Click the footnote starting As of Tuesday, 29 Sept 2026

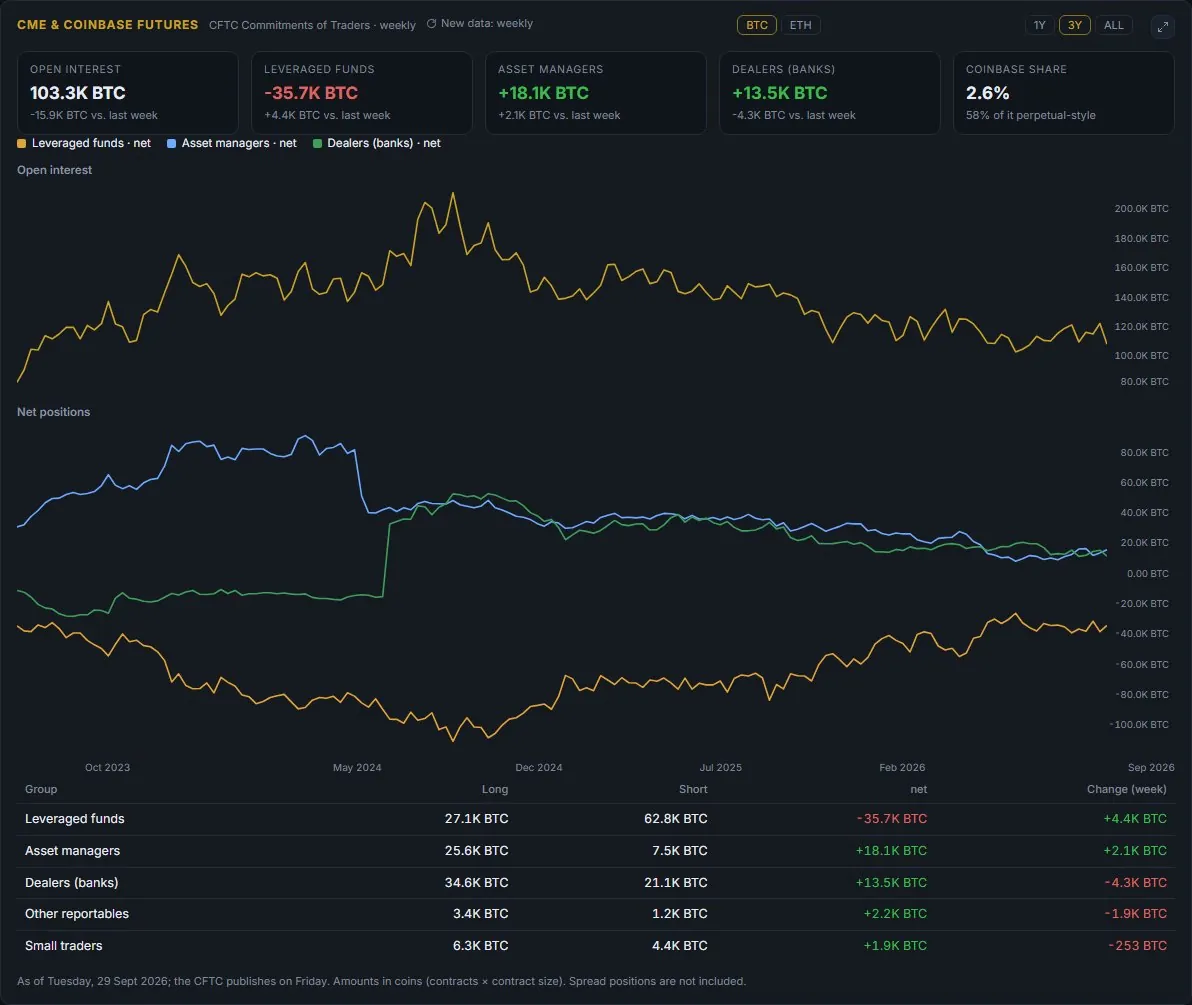click(x=382, y=981)
